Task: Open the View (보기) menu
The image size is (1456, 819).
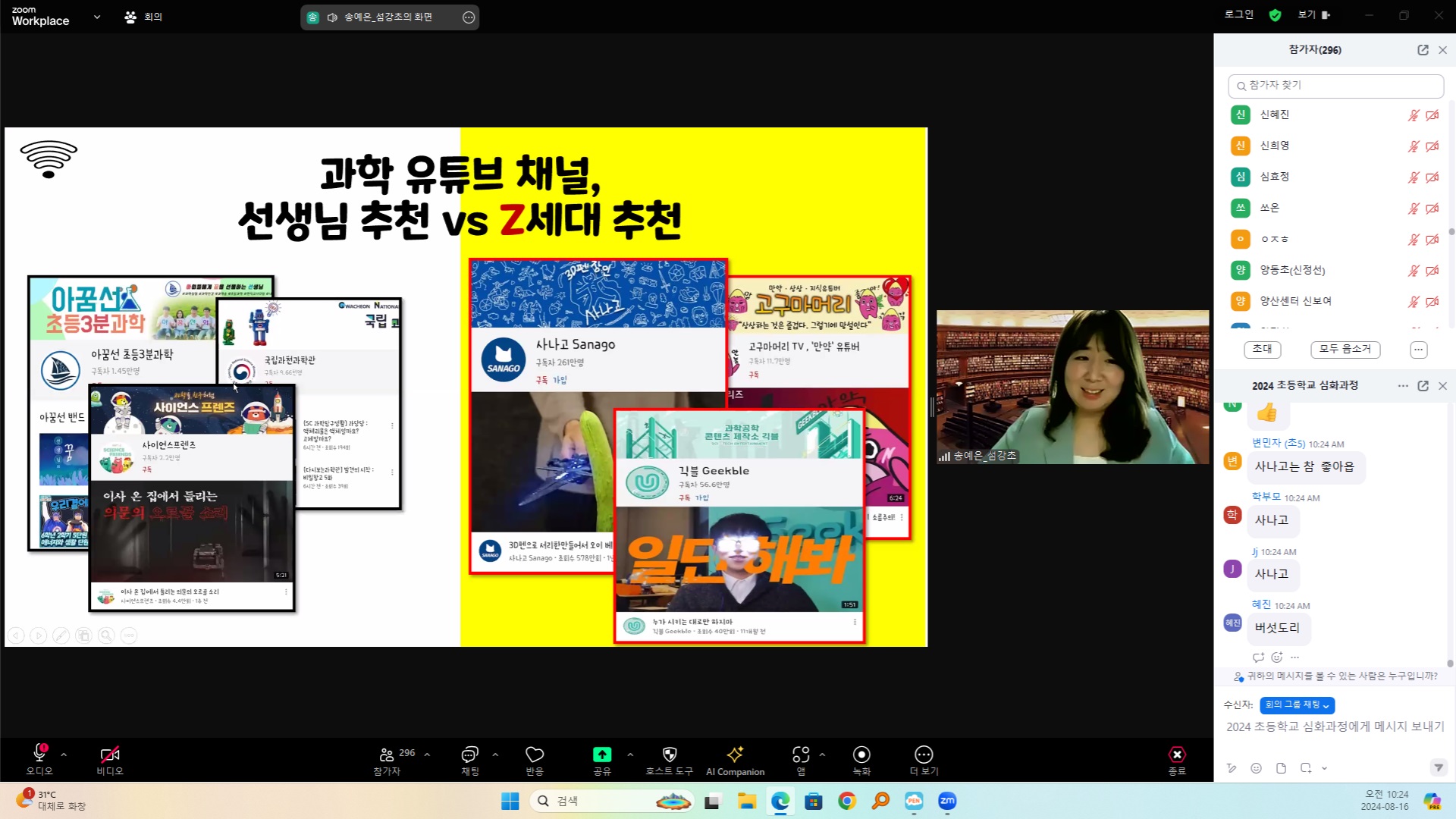Action: (x=1313, y=14)
